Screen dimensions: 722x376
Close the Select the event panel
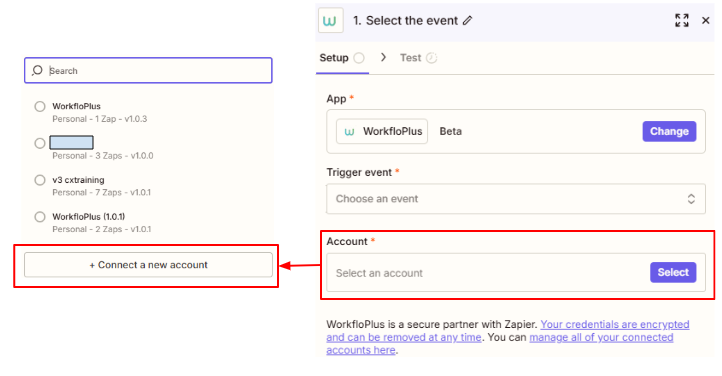(705, 20)
